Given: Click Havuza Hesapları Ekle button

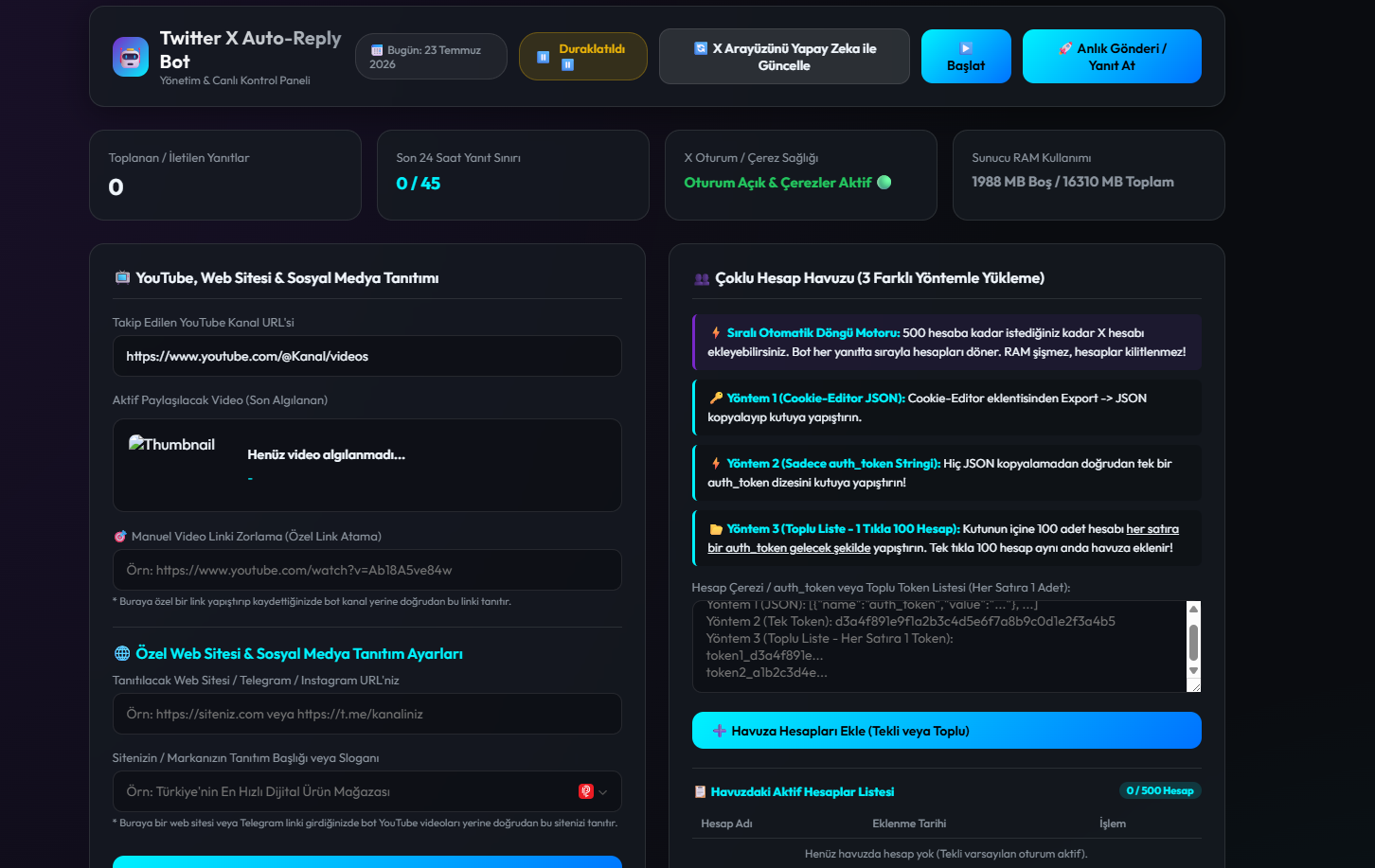Looking at the screenshot, I should pyautogui.click(x=947, y=731).
